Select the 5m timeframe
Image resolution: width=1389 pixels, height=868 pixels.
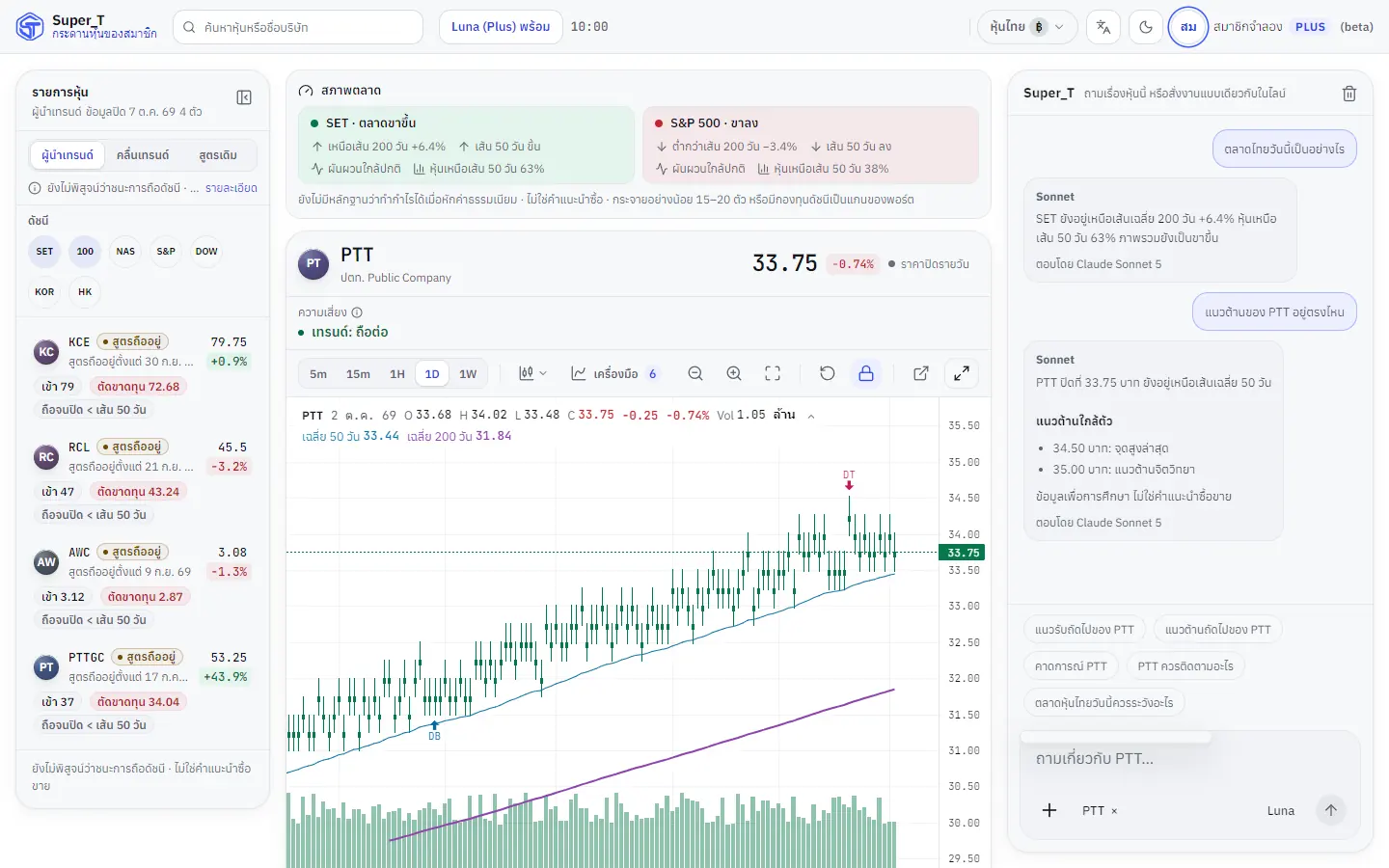click(x=318, y=374)
